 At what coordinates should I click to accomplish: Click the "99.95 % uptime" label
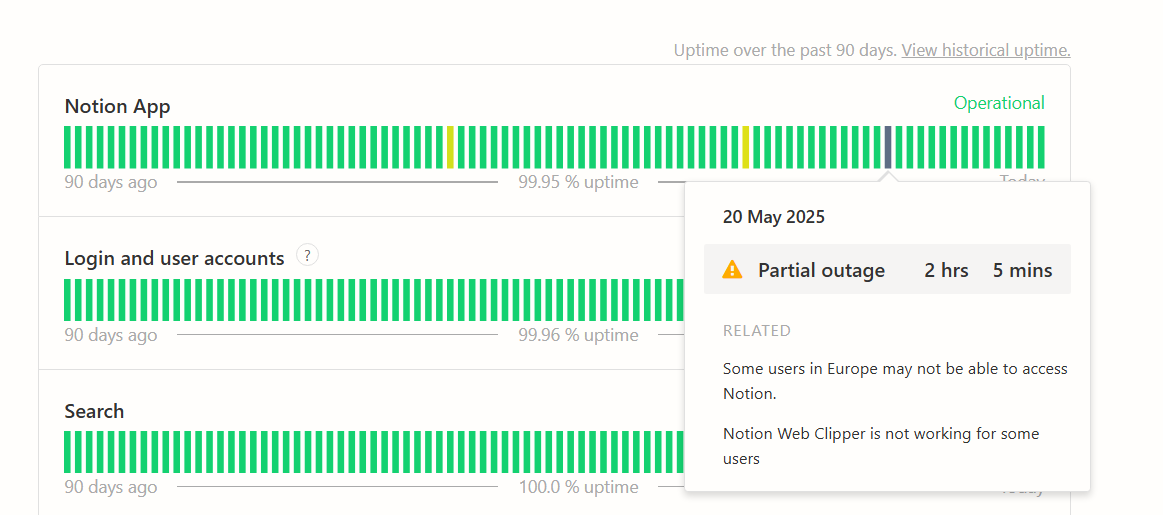tap(578, 182)
